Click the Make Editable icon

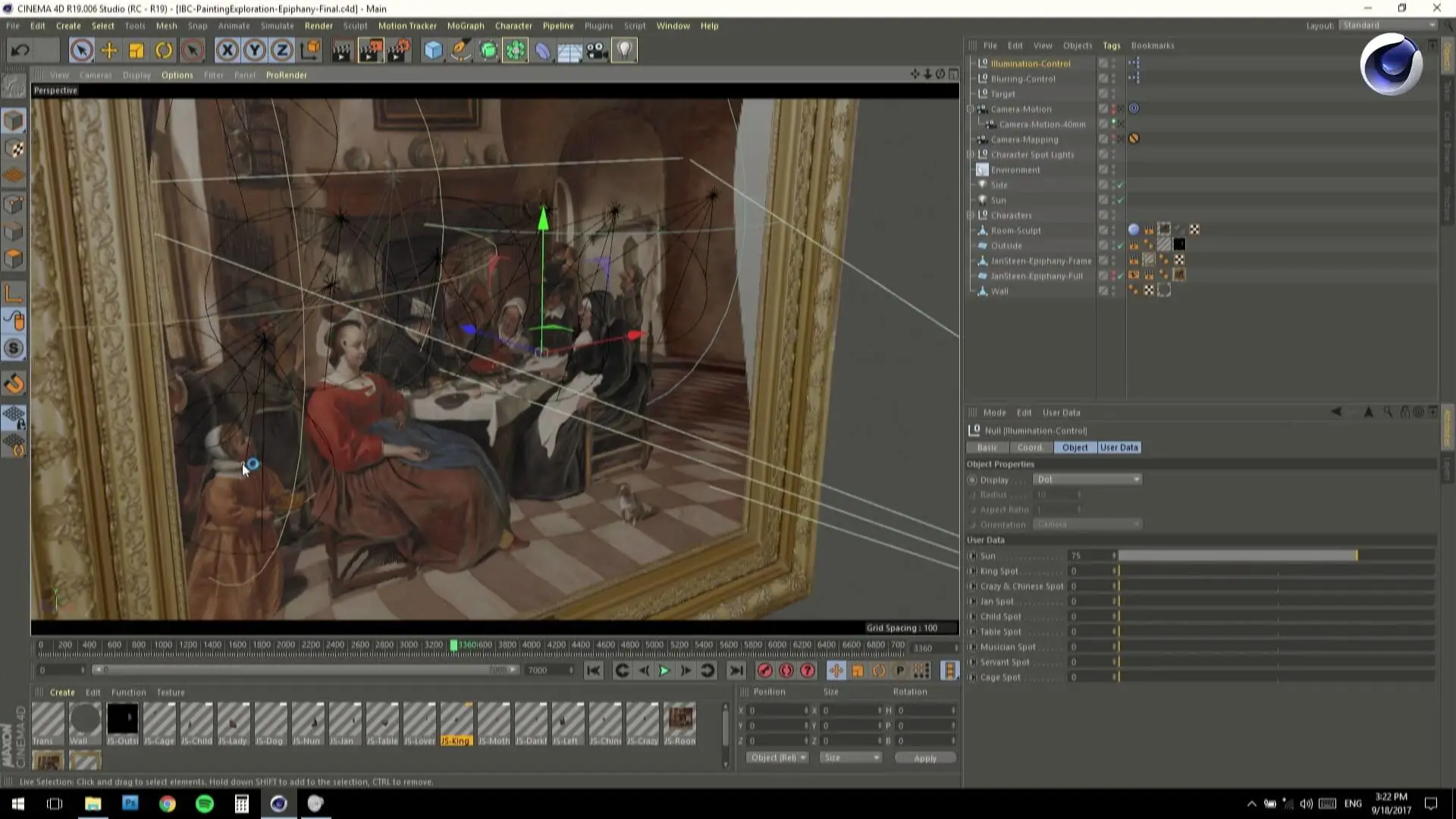[x=14, y=85]
